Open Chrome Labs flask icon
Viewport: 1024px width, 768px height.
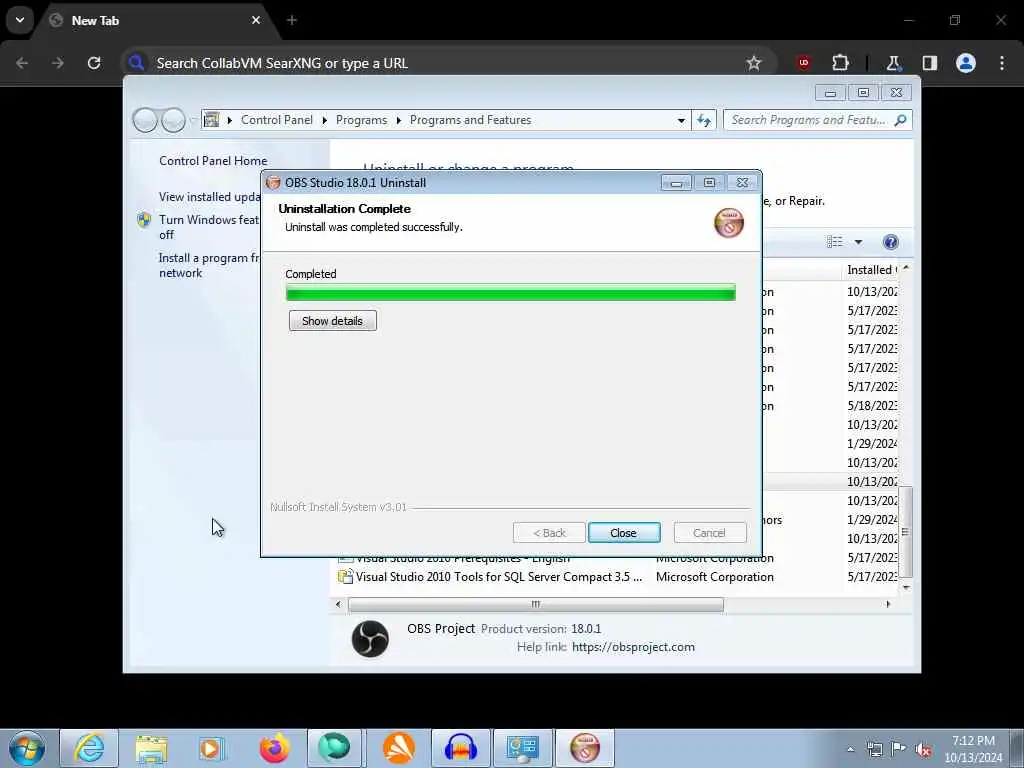tap(893, 63)
